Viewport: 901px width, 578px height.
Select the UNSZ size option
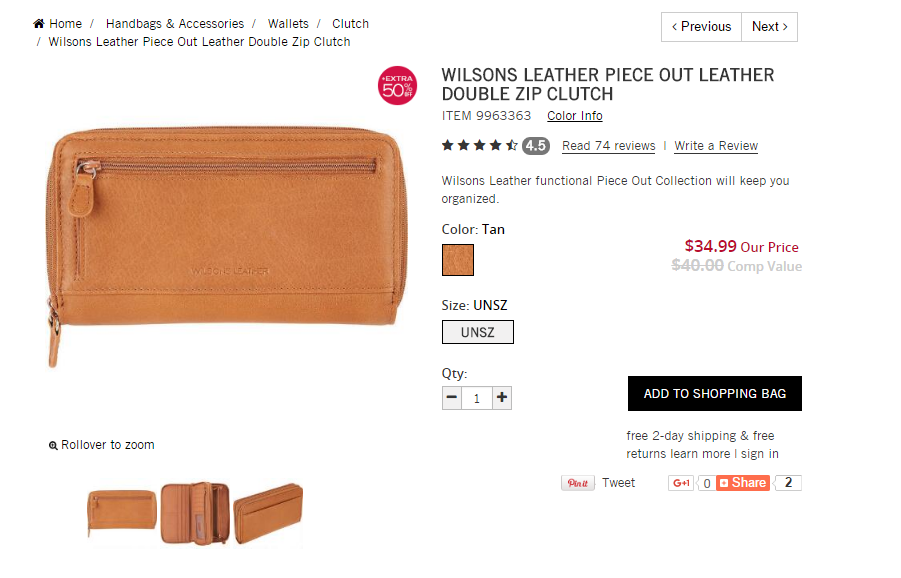point(478,332)
